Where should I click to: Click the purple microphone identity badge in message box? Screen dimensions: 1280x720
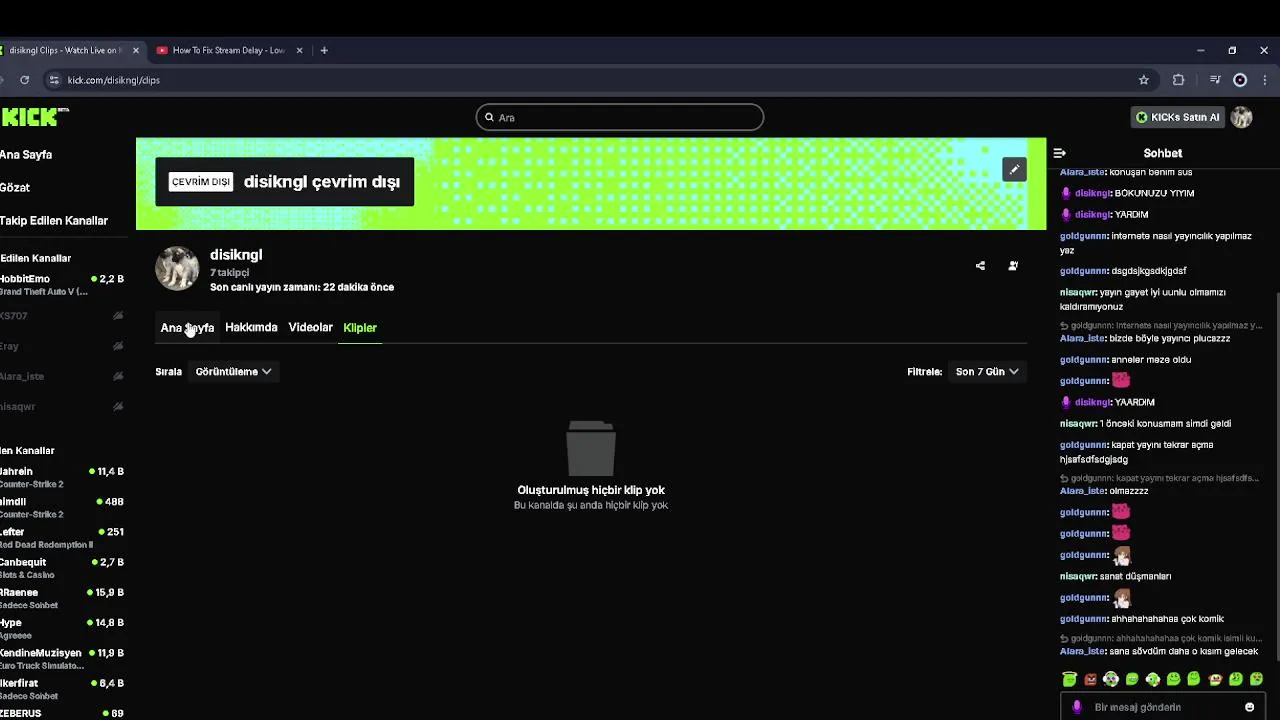1077,707
